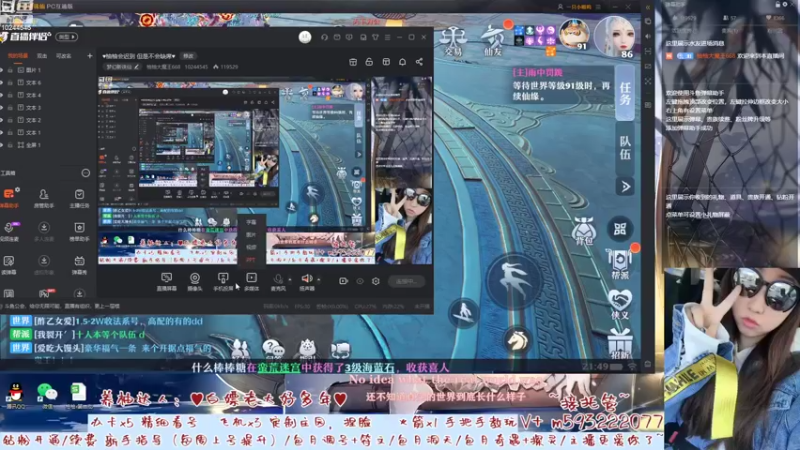This screenshot has height=450, width=800.
Task: Add 直播屏幕 screen capture source
Action: coord(166,281)
